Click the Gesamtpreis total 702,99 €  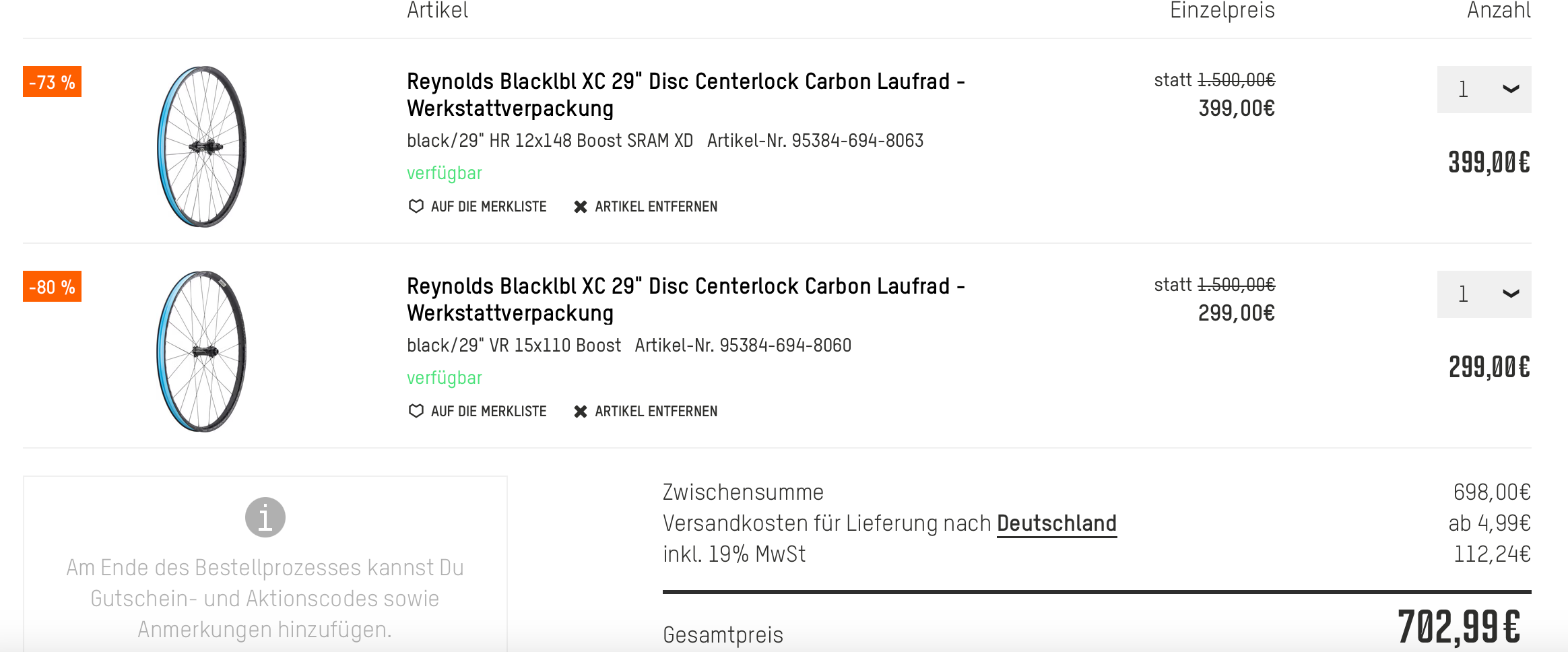[x=1458, y=627]
